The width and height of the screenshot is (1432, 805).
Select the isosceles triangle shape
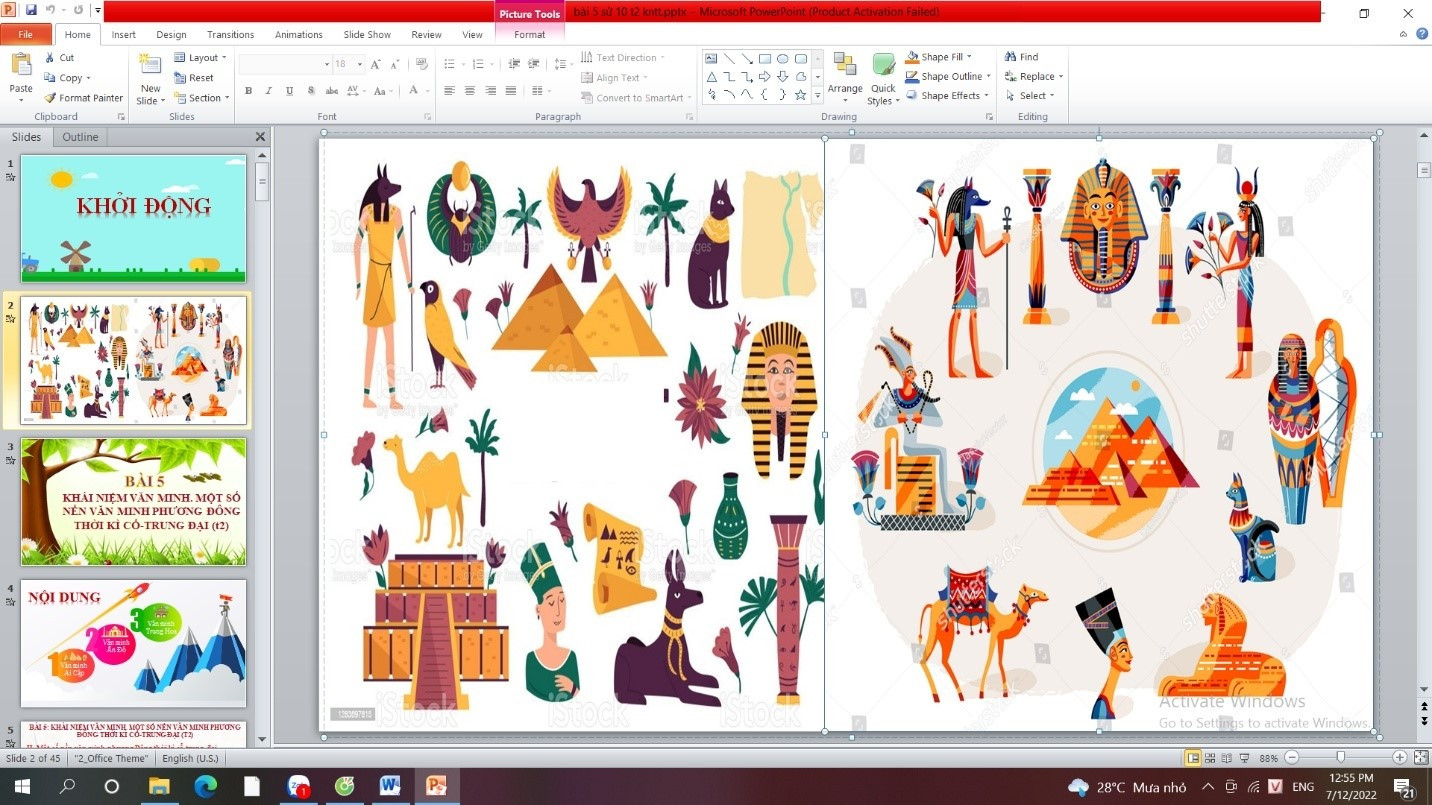[711, 77]
